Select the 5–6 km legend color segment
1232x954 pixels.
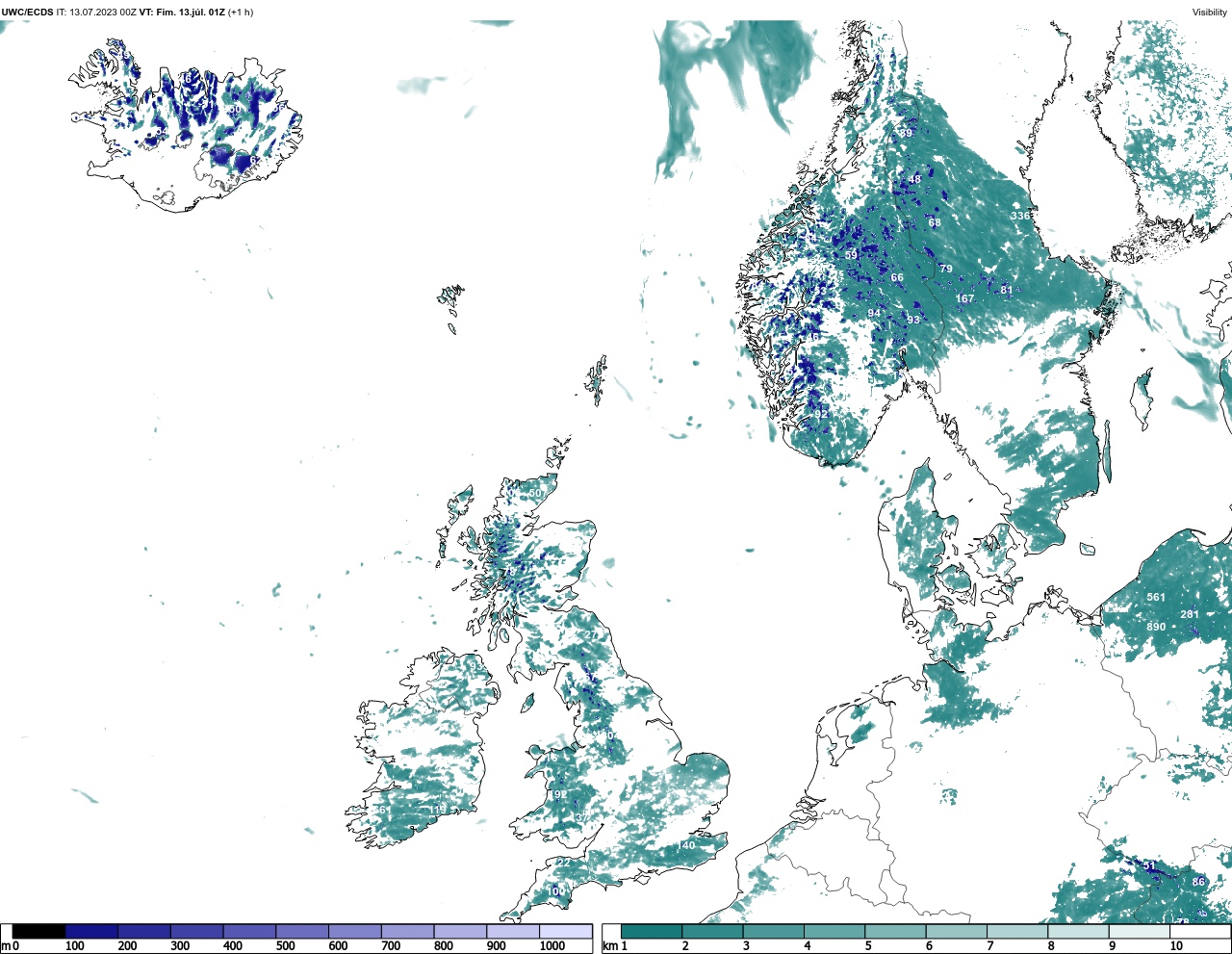click(895, 932)
